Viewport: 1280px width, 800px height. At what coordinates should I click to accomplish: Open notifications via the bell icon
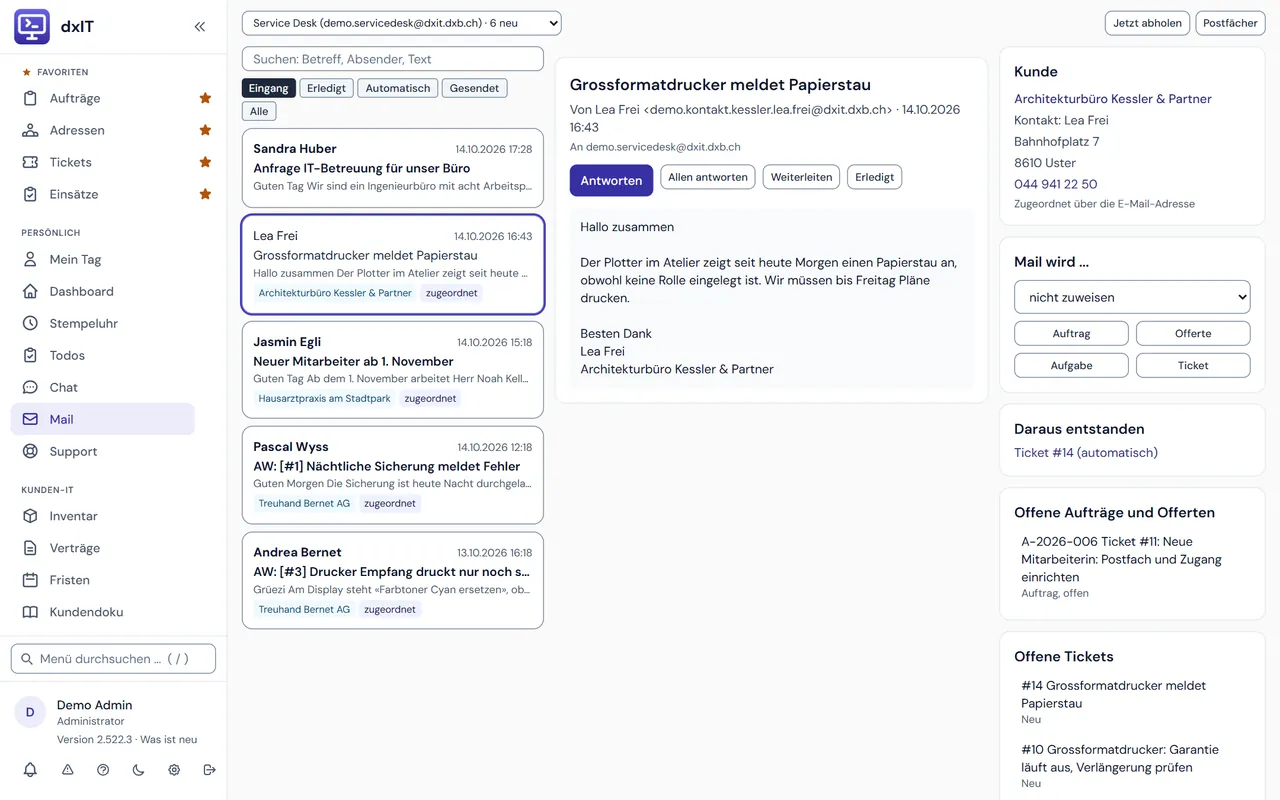[x=30, y=770]
